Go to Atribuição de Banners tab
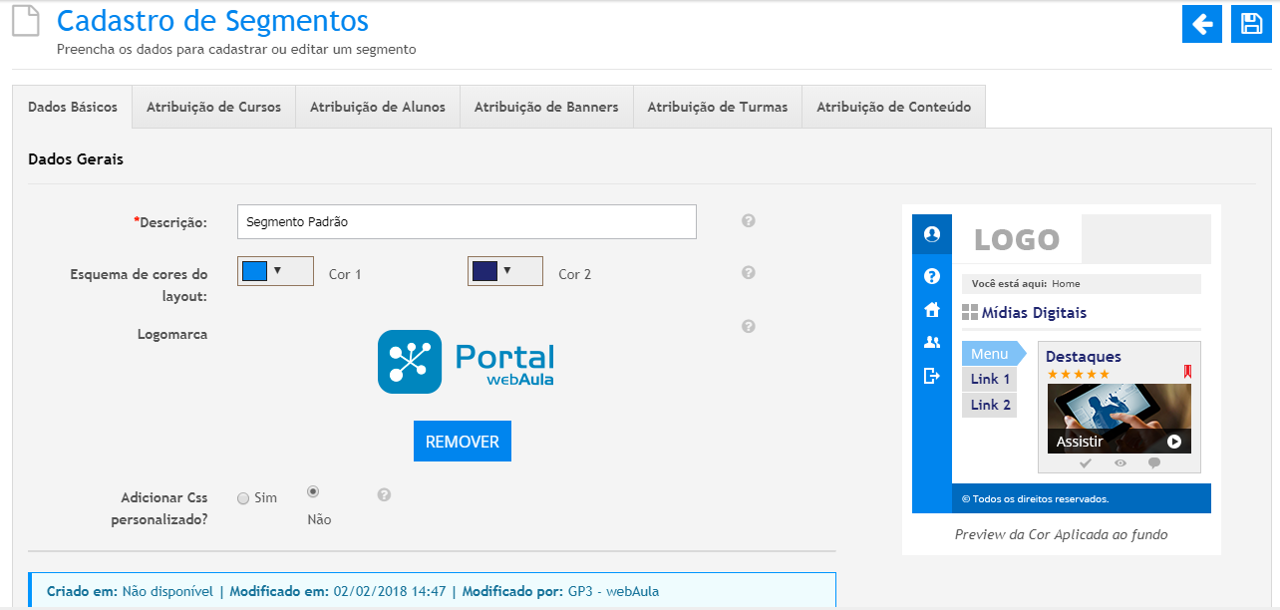The image size is (1280, 610). coord(546,107)
